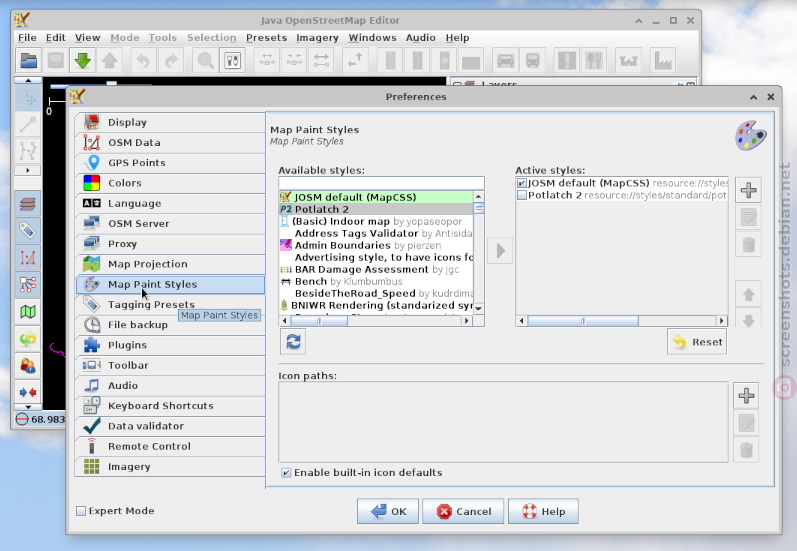The height and width of the screenshot is (551, 797).
Task: Click the bus preset toolbar icon
Action: pyautogui.click(x=533, y=61)
